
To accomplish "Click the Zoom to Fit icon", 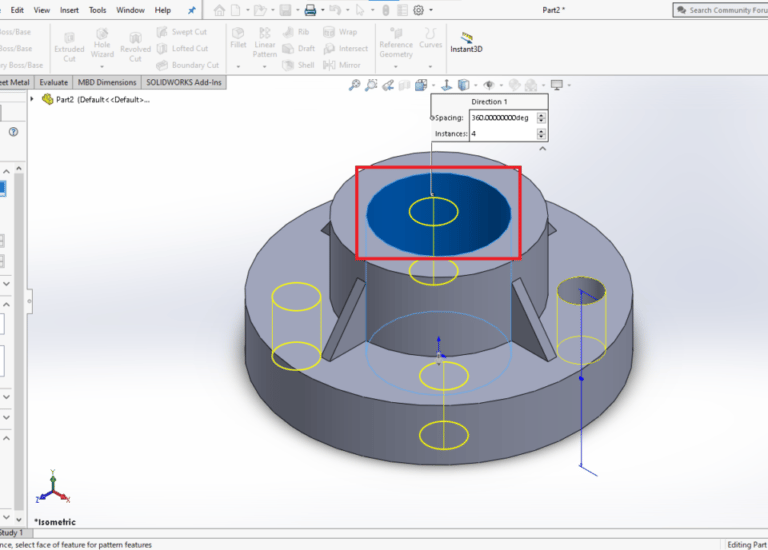I will click(x=354, y=85).
